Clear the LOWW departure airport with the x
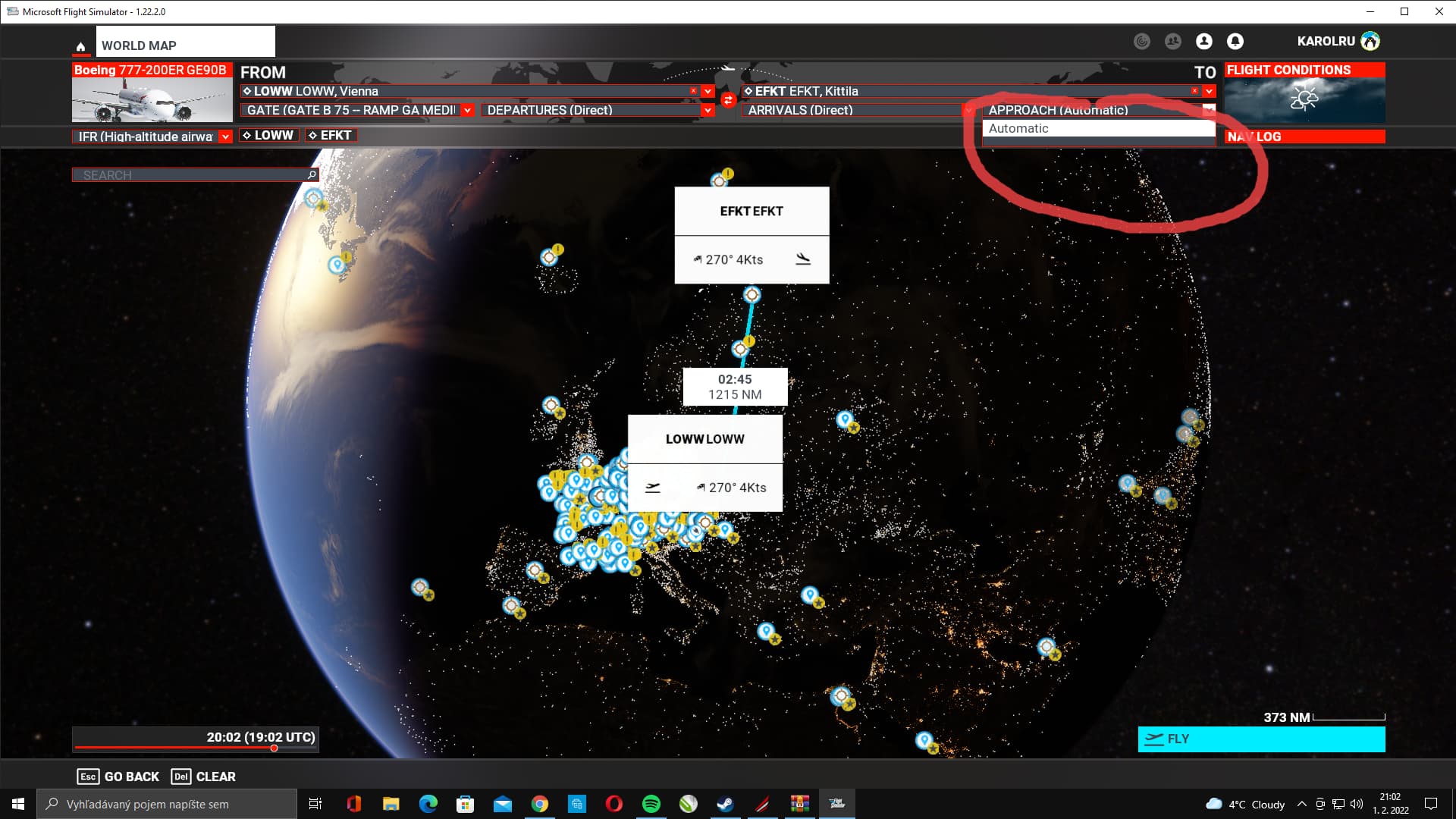The height and width of the screenshot is (819, 1456). pyautogui.click(x=693, y=91)
